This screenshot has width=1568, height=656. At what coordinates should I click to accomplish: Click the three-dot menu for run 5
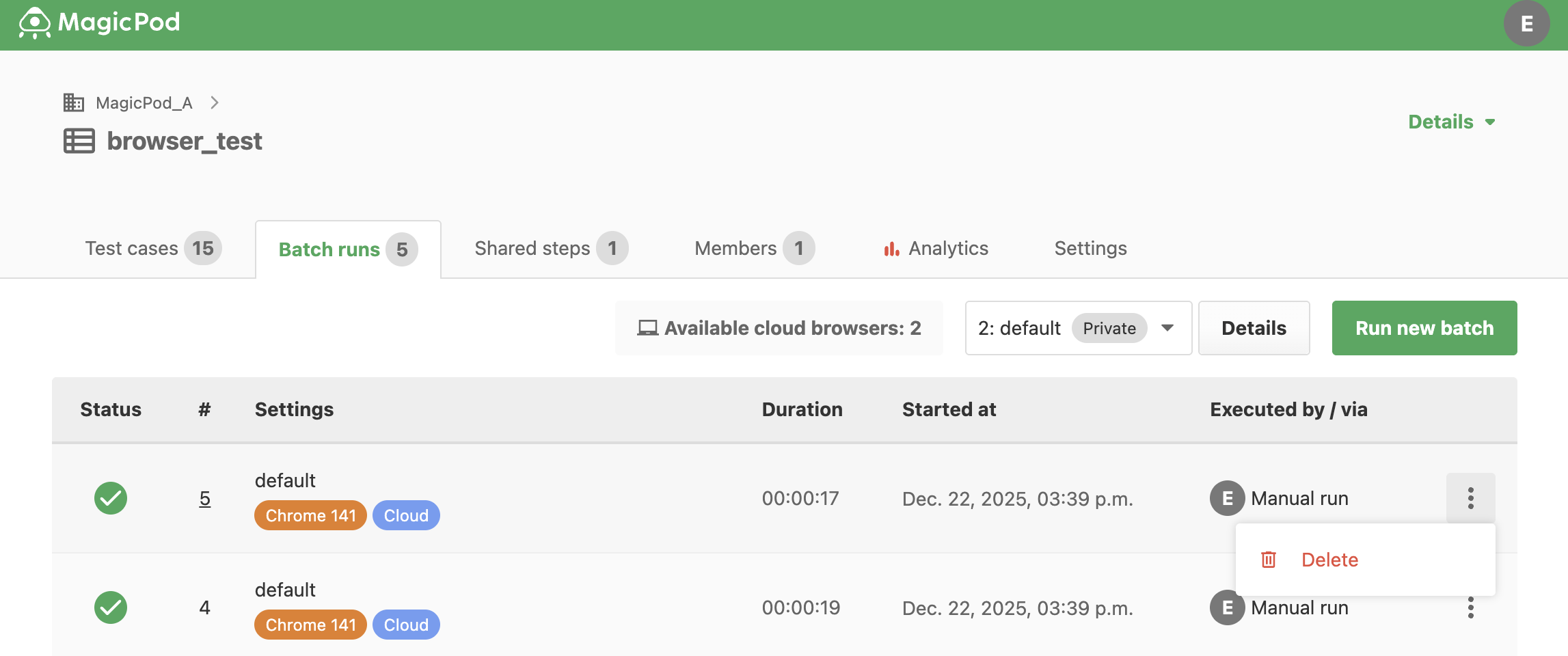1470,498
